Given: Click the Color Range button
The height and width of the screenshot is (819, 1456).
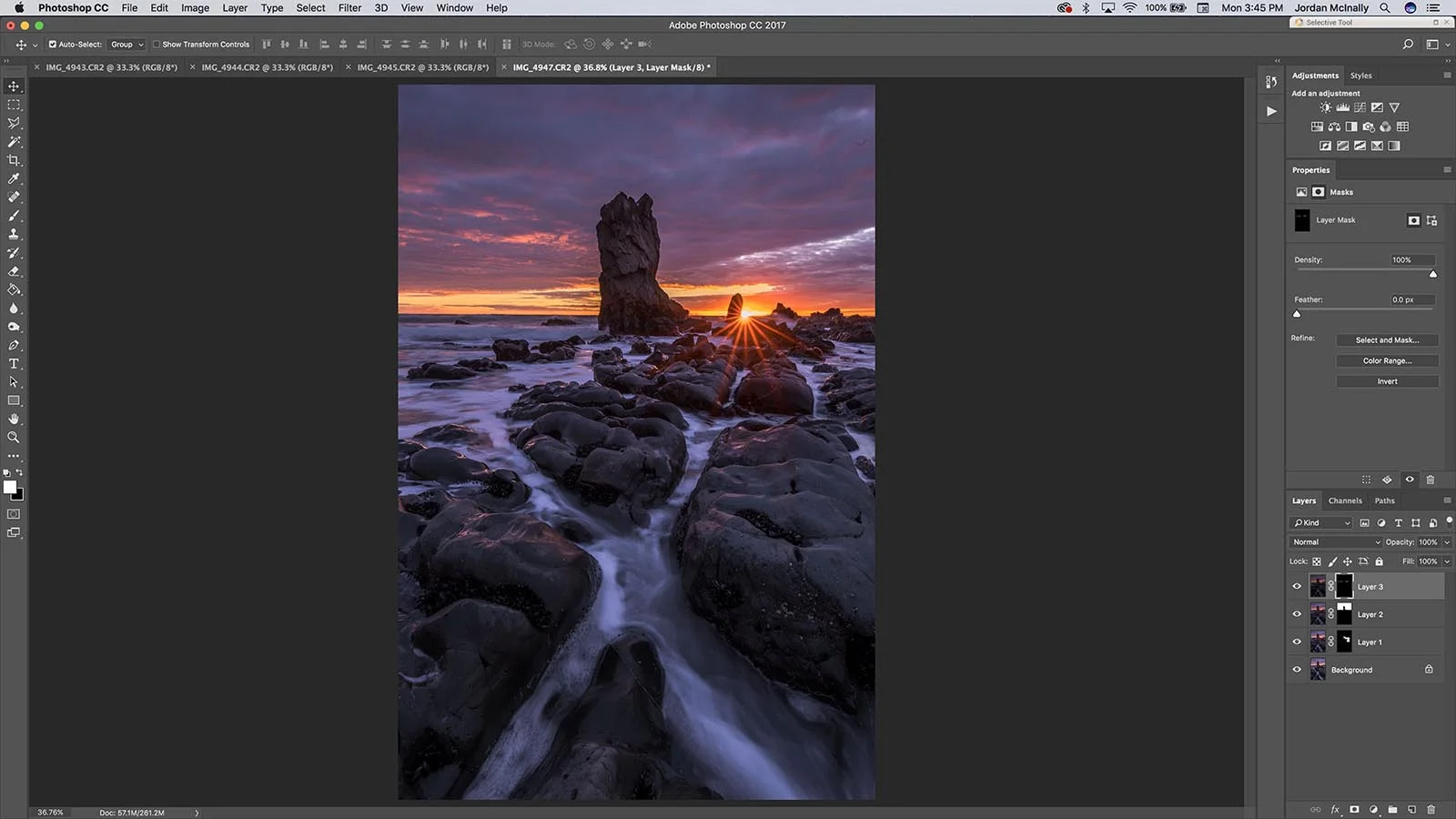Looking at the screenshot, I should (1387, 361).
